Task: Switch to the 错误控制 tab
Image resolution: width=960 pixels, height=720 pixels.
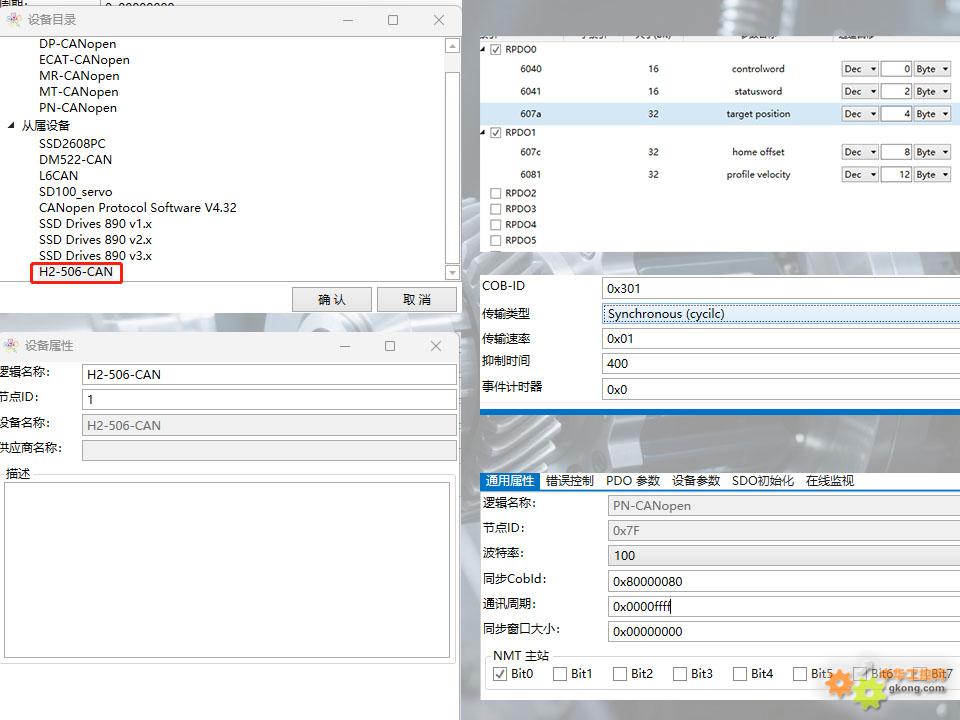Action: pos(570,481)
